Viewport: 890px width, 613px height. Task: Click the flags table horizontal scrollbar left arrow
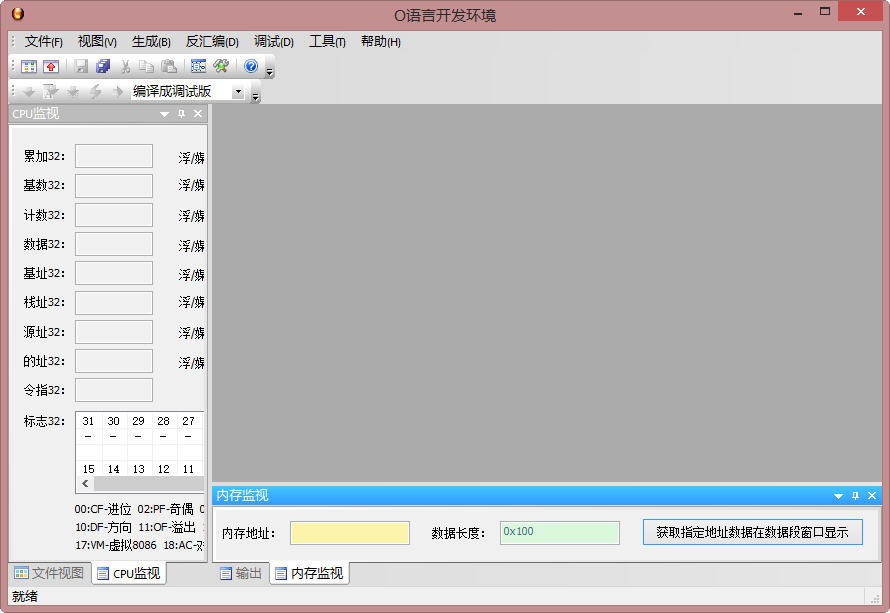85,483
